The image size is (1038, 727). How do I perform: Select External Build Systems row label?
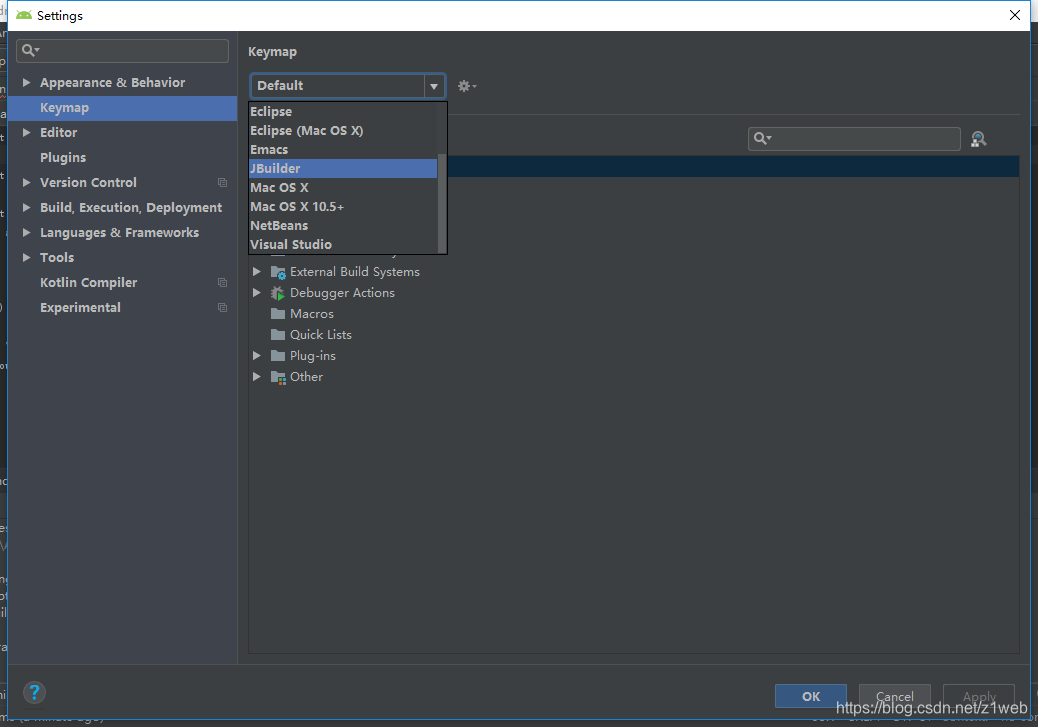click(x=355, y=272)
